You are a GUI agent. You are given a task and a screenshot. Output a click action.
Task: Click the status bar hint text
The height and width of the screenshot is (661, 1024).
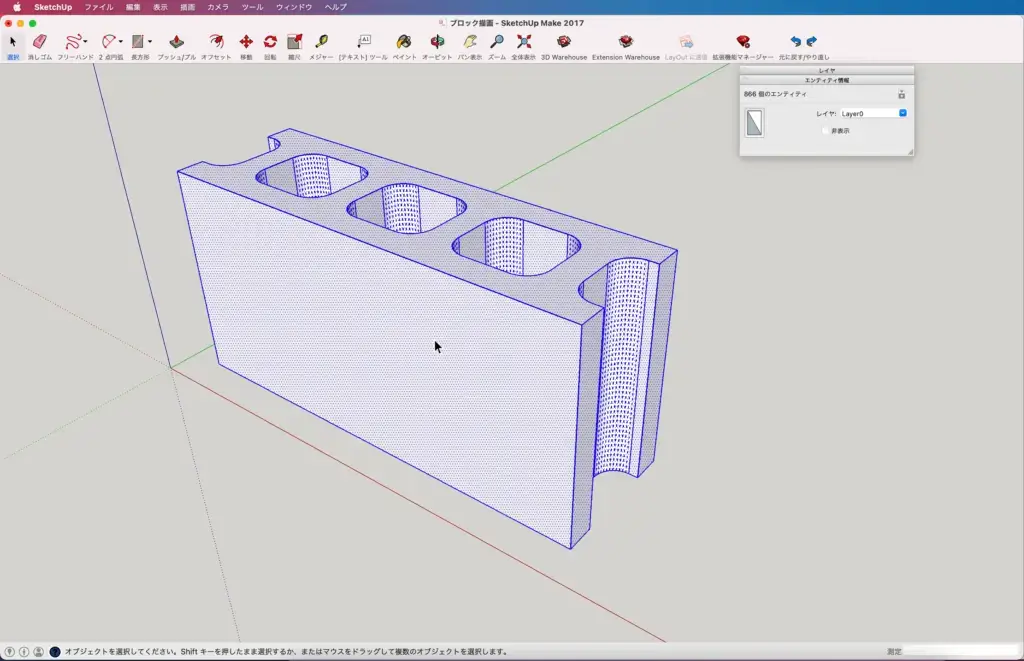click(286, 651)
